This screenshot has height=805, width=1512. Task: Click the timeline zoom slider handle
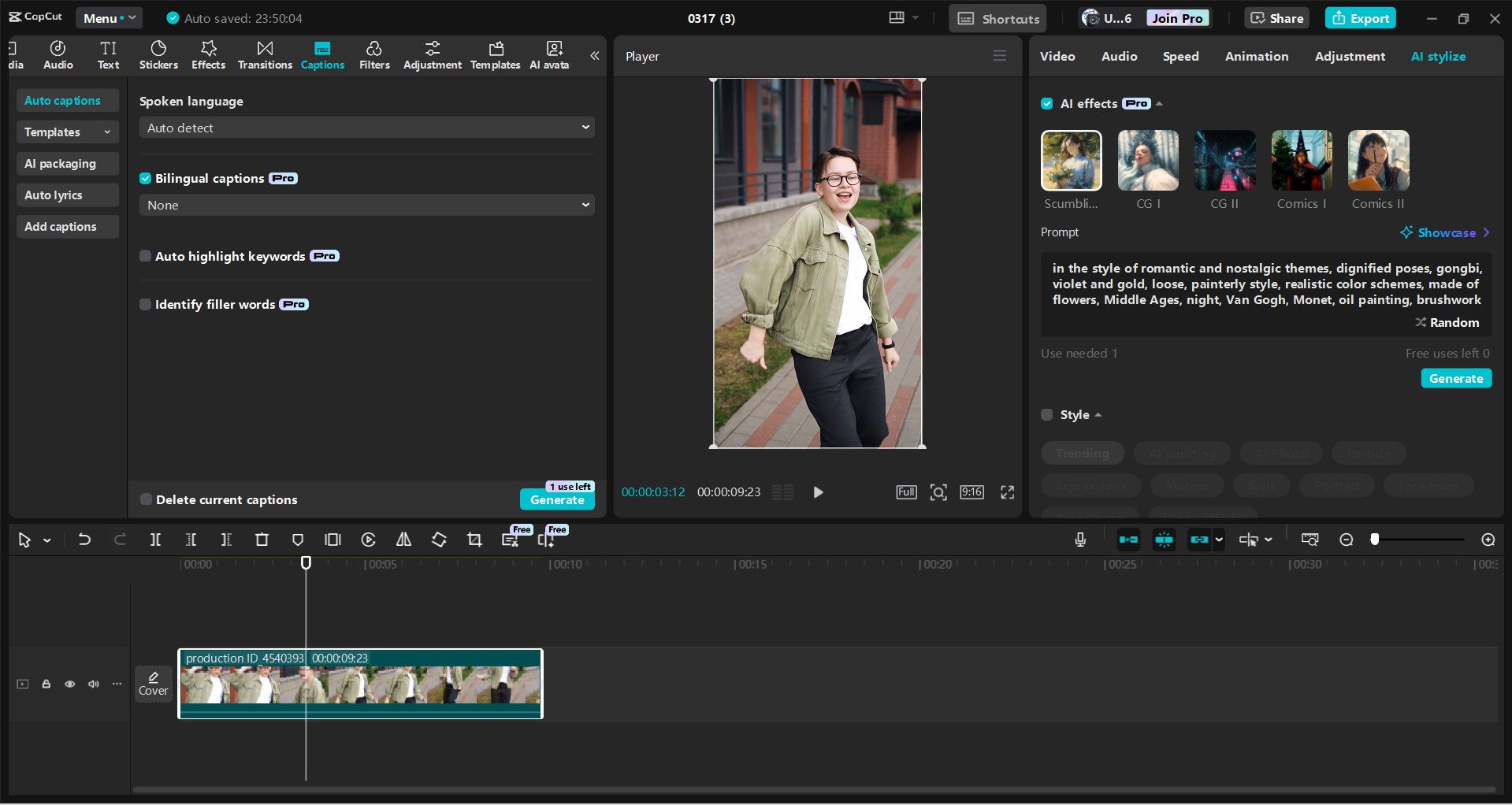(x=1375, y=540)
